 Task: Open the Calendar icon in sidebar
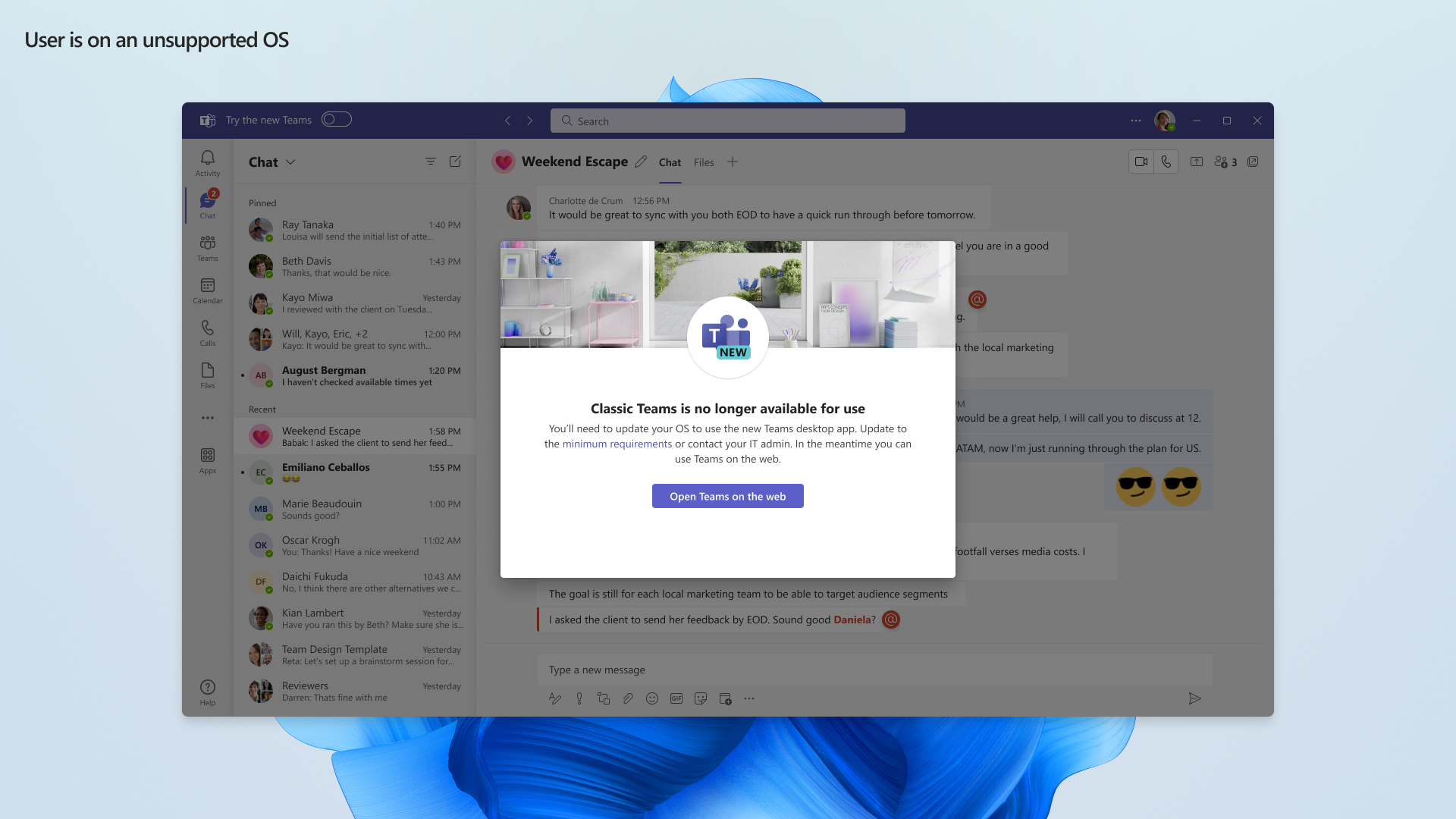coord(207,290)
